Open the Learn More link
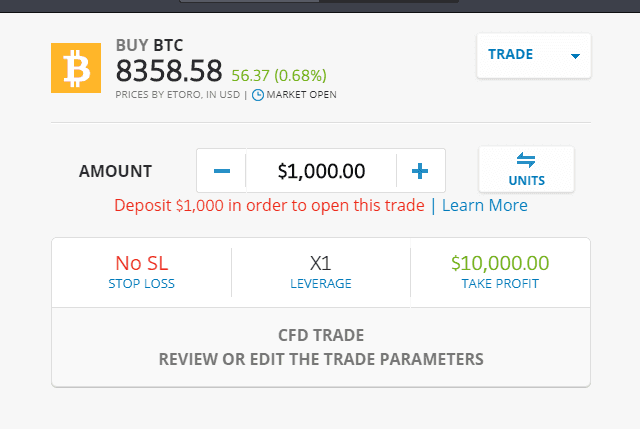 point(485,205)
